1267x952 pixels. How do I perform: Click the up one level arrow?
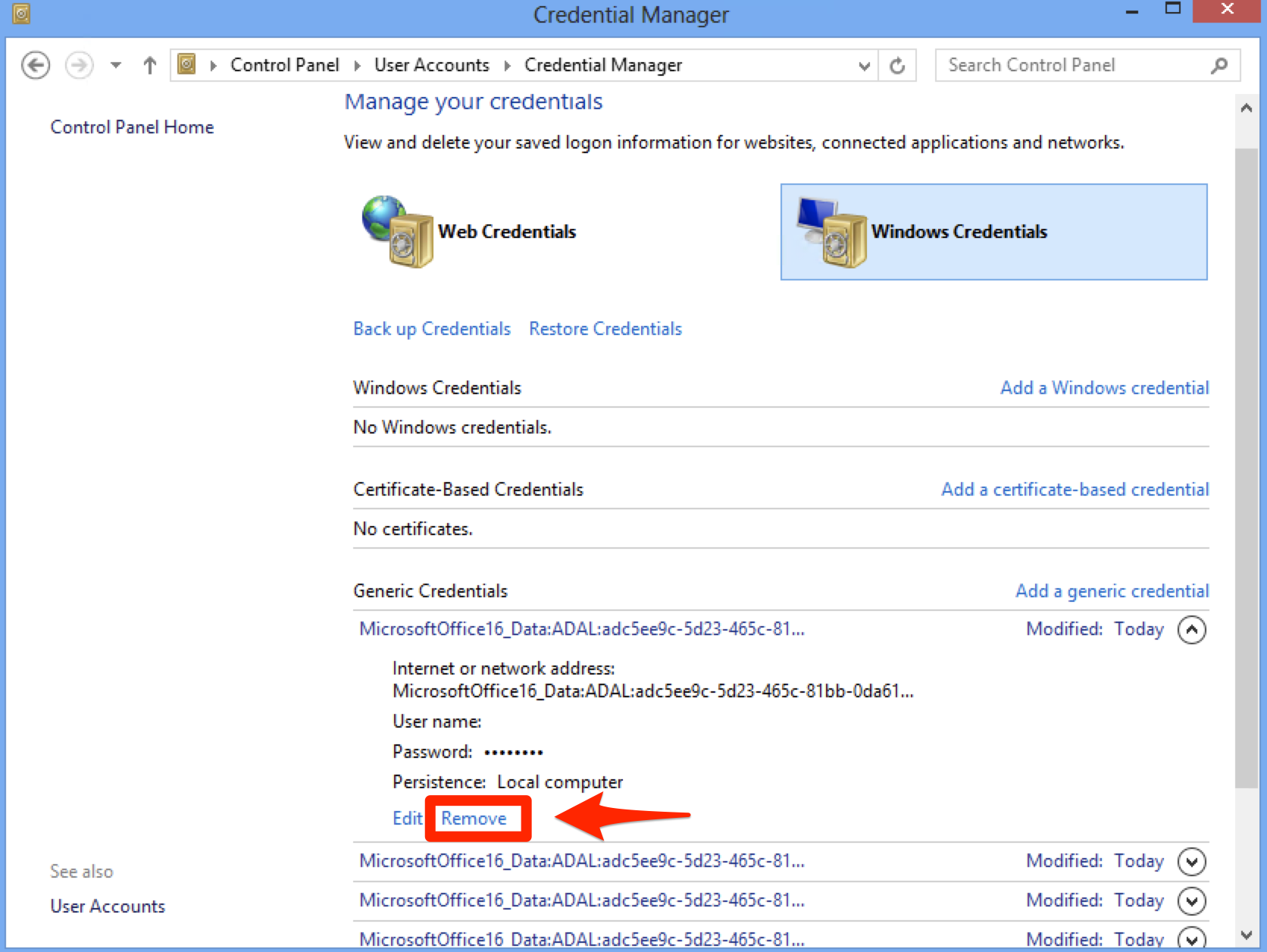(x=149, y=65)
